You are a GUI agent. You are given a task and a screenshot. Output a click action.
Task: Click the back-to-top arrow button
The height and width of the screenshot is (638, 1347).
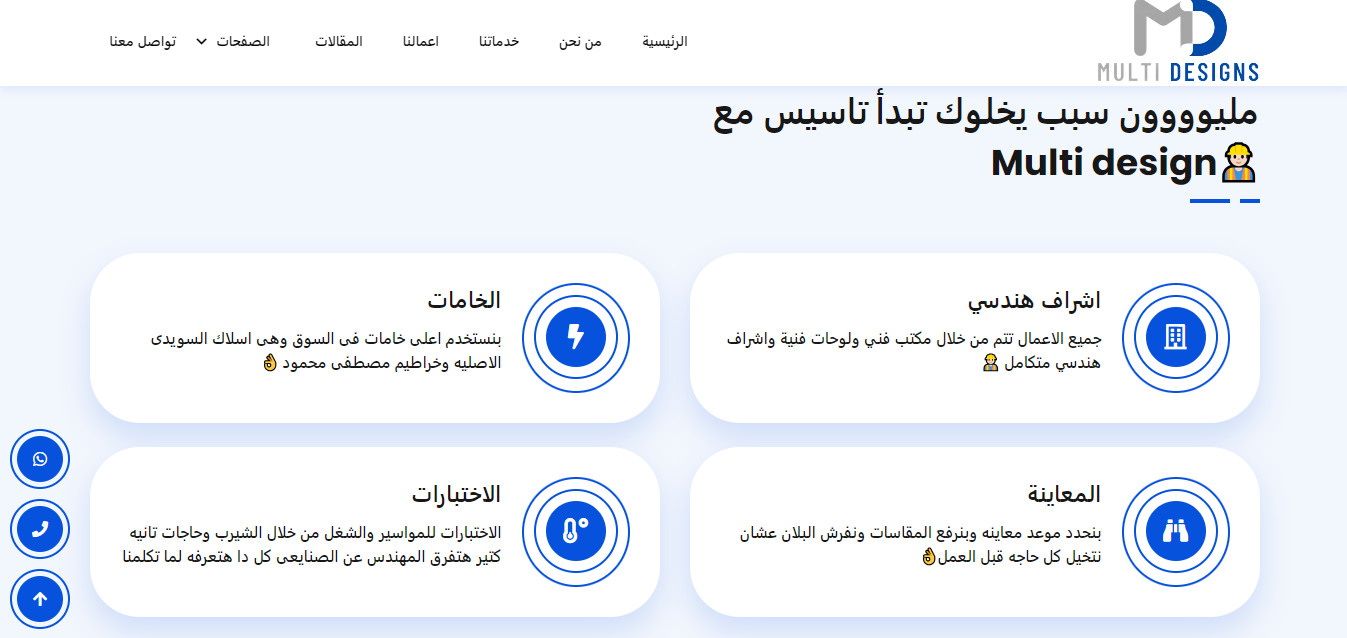40,599
